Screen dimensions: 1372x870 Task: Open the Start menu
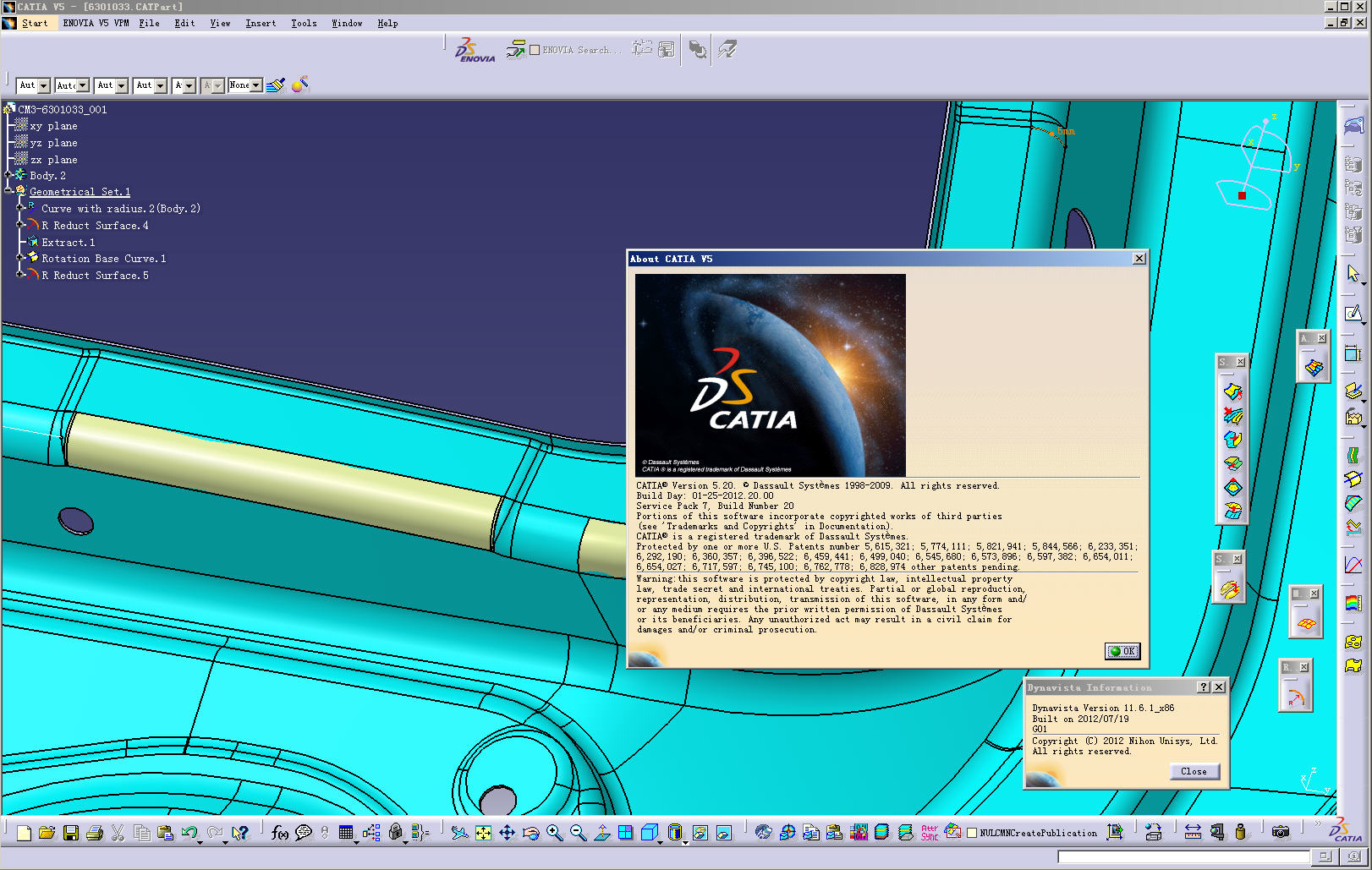click(35, 23)
